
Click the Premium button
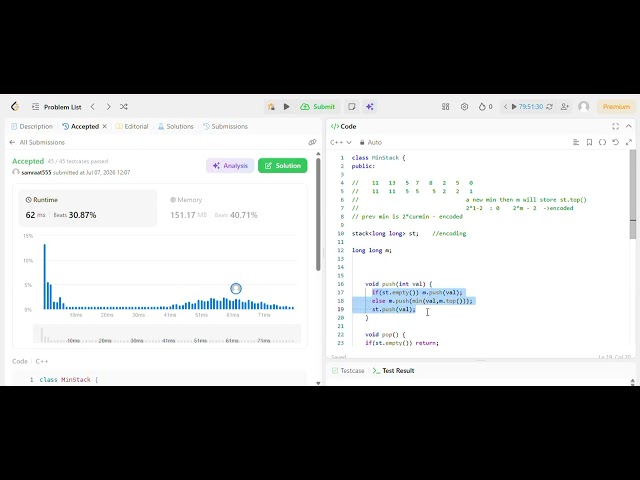(616, 107)
